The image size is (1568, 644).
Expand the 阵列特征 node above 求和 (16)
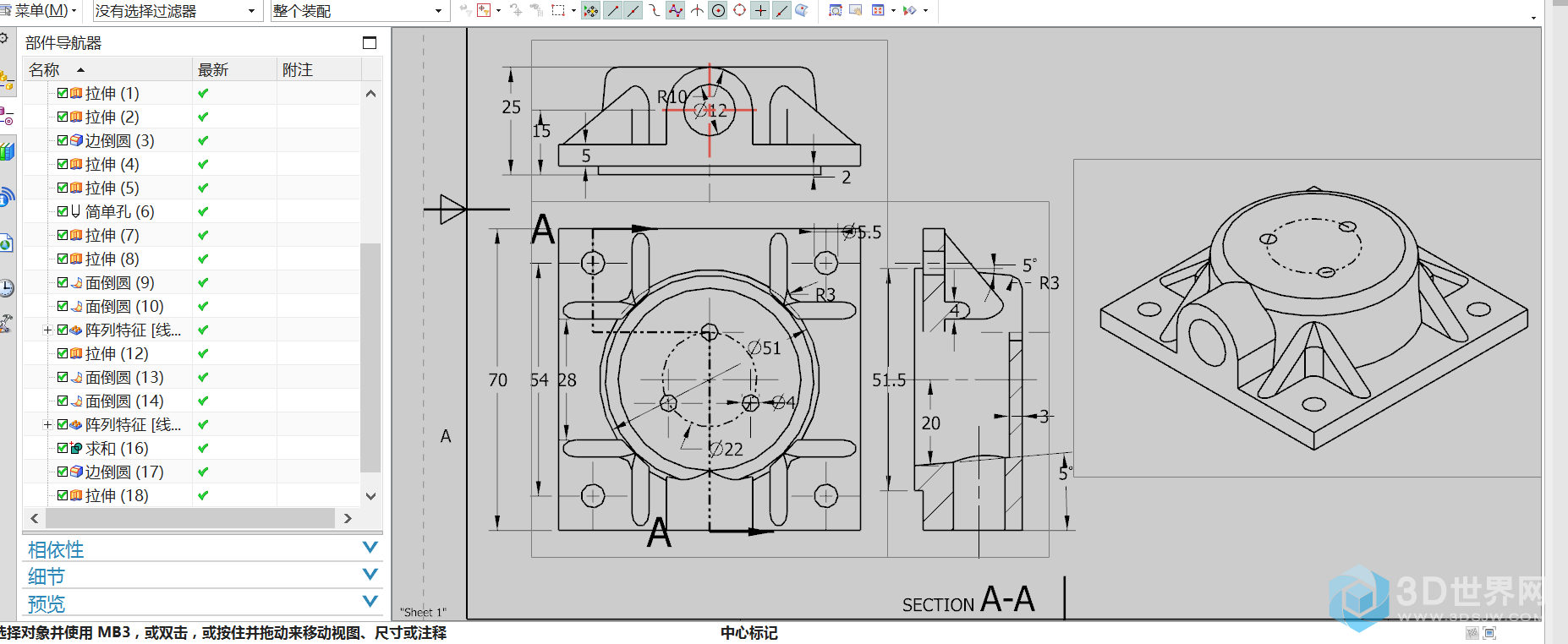pos(47,424)
